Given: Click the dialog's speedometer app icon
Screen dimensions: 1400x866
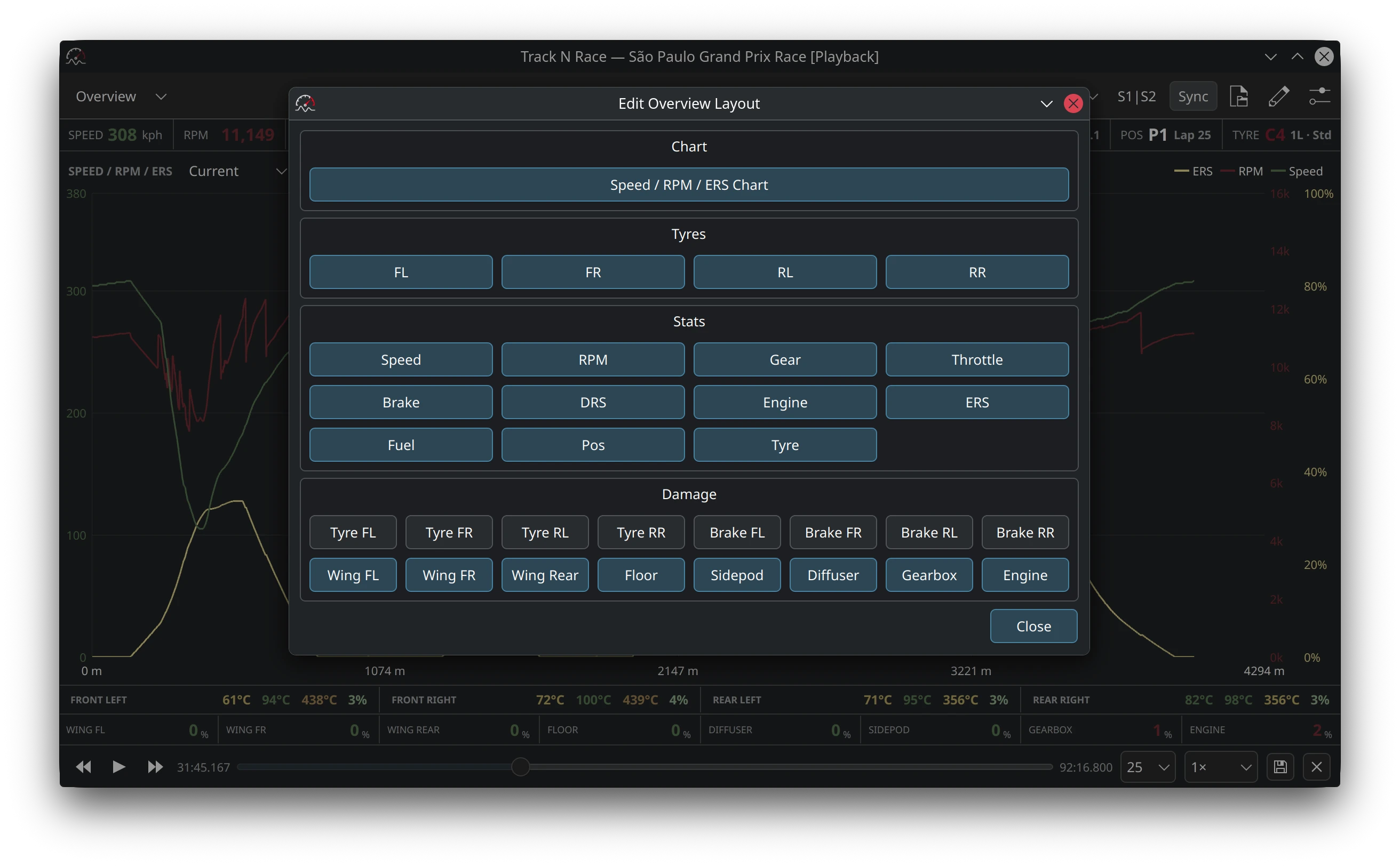Looking at the screenshot, I should coord(305,103).
